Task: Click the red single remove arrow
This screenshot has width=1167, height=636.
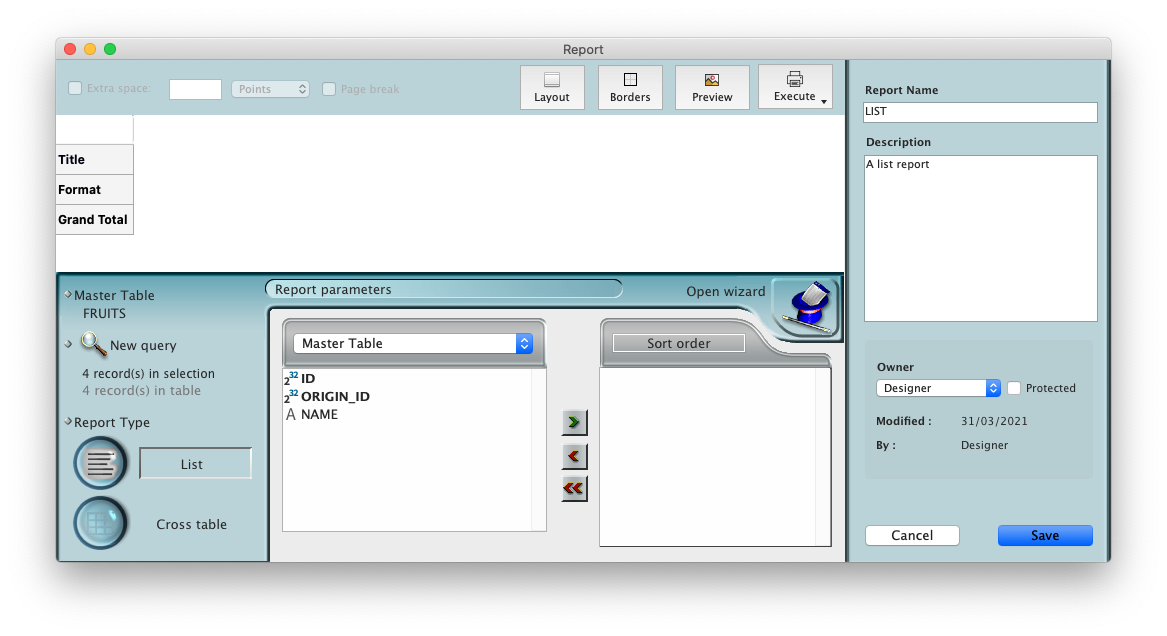Action: (x=574, y=456)
